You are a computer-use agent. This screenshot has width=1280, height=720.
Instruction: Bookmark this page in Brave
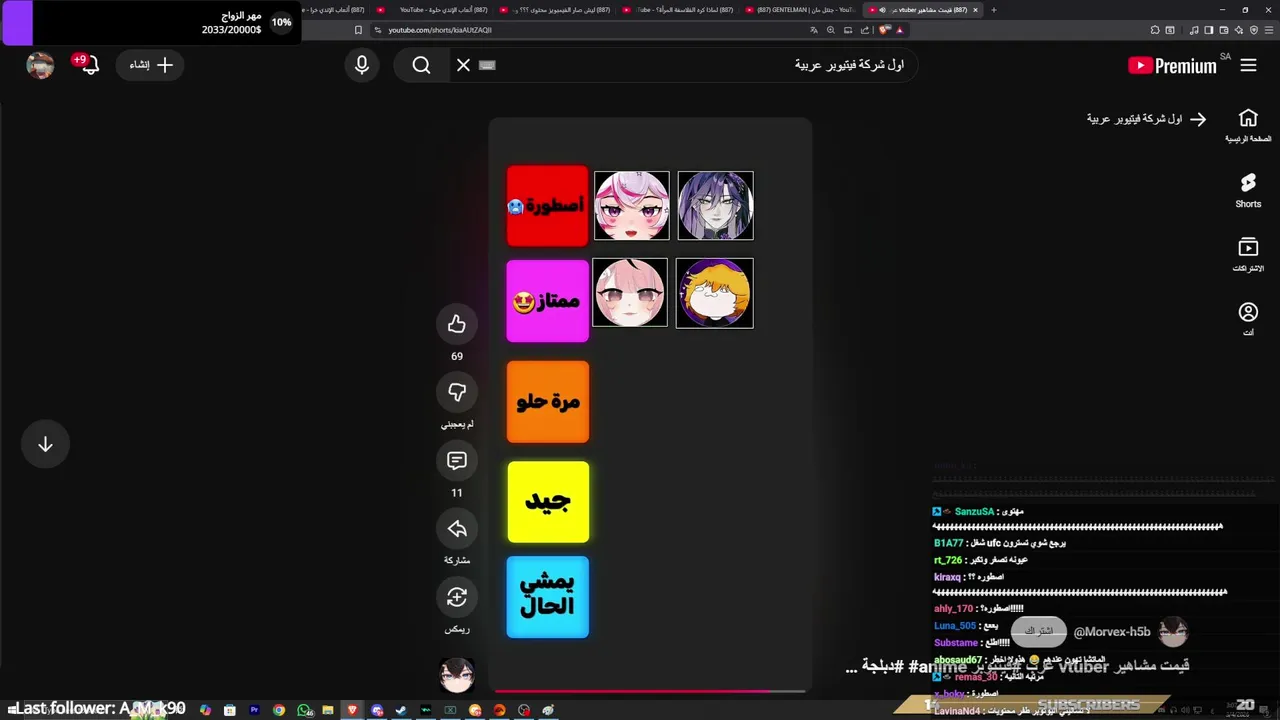[358, 30]
